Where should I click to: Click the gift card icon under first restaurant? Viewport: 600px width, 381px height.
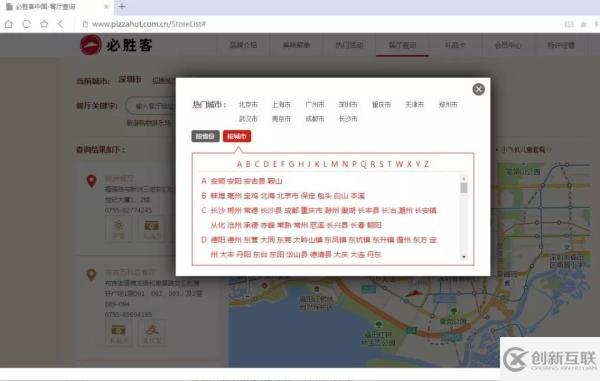tap(152, 230)
